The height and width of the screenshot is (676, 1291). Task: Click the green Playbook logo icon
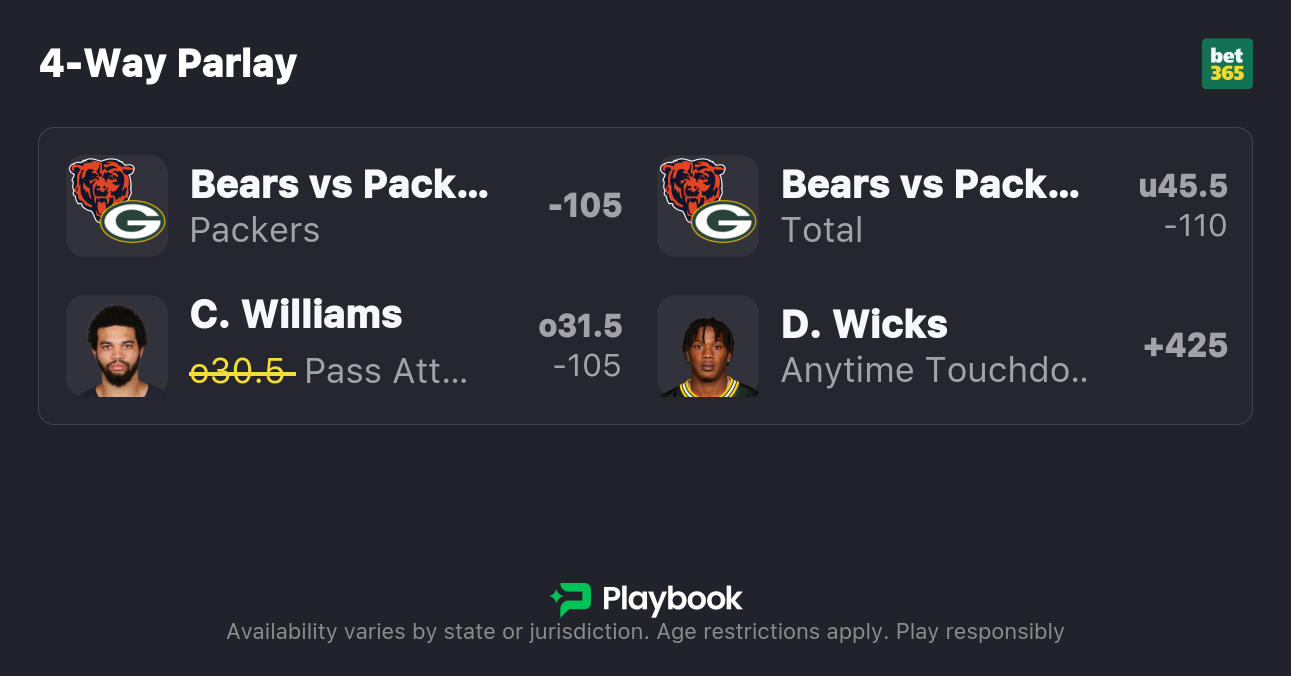click(571, 599)
